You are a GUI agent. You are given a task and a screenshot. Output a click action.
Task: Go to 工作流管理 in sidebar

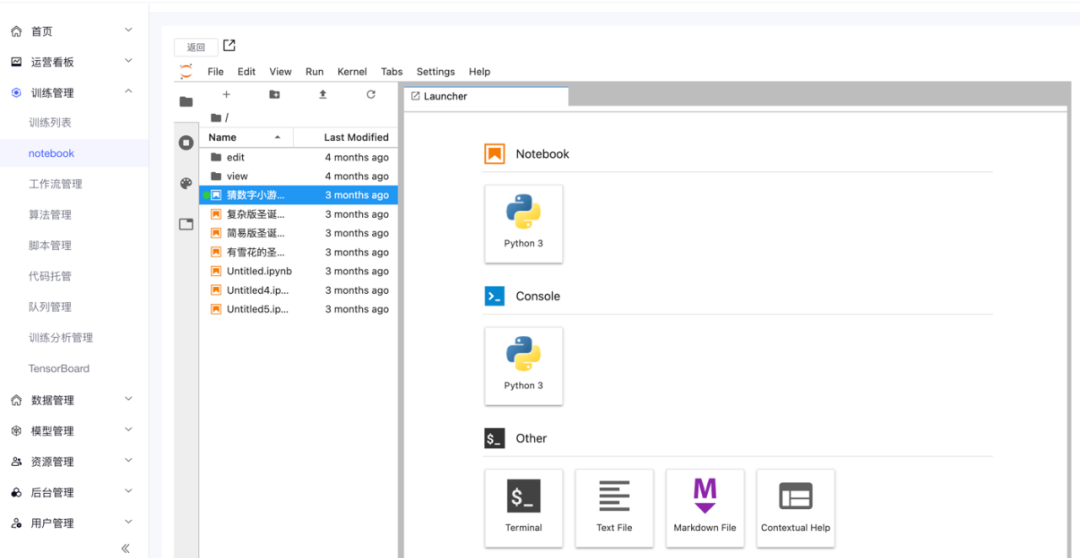56,184
